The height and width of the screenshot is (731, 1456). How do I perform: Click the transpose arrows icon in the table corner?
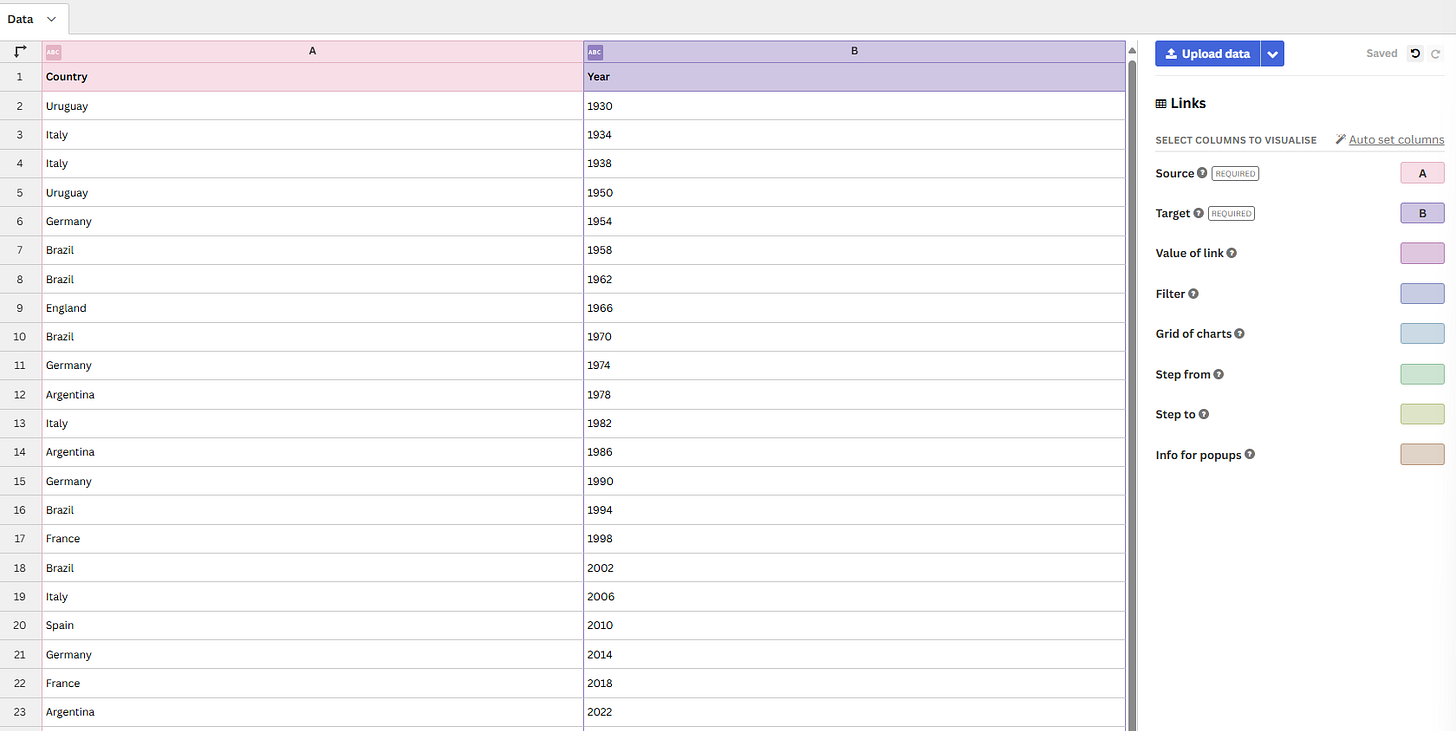pyautogui.click(x=20, y=52)
